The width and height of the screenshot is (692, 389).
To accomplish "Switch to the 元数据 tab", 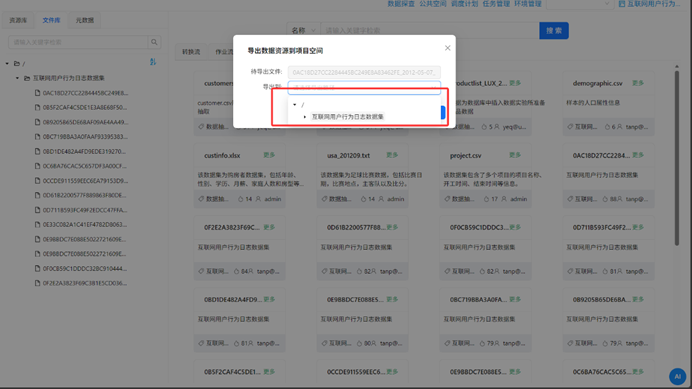I will pos(84,20).
